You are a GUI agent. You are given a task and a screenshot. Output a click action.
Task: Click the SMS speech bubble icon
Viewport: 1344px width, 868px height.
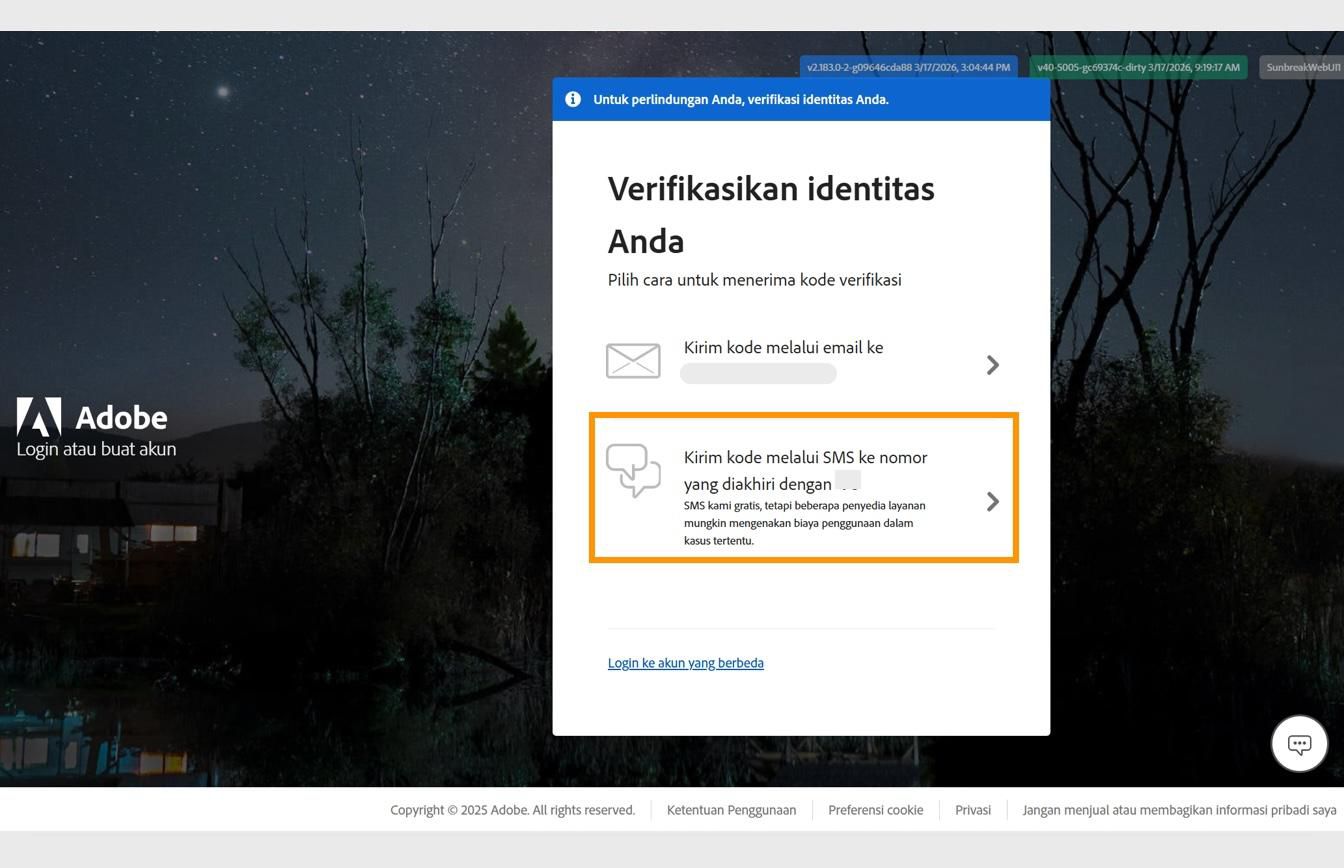(634, 472)
